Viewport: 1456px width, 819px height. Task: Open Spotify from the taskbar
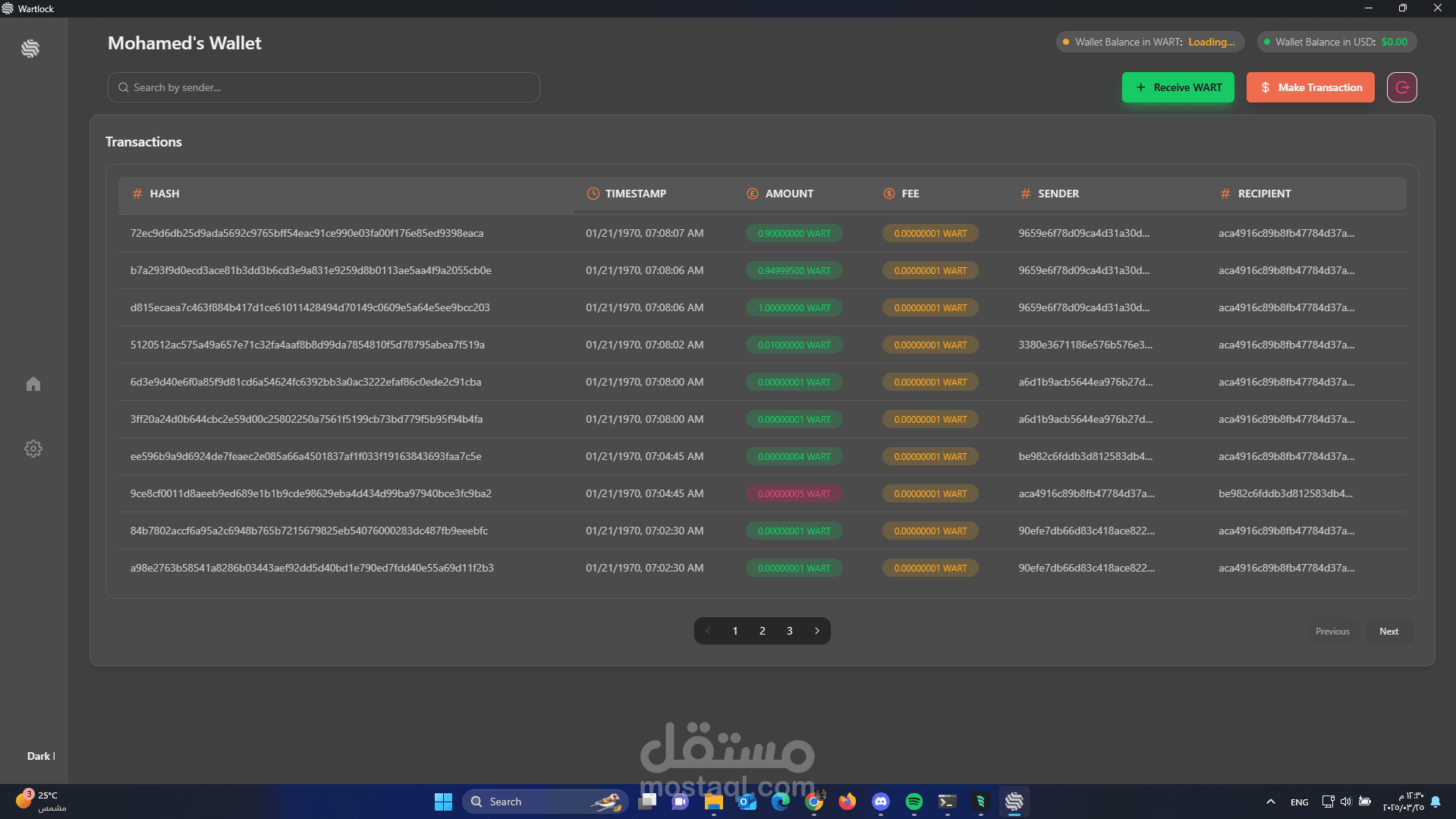point(914,802)
